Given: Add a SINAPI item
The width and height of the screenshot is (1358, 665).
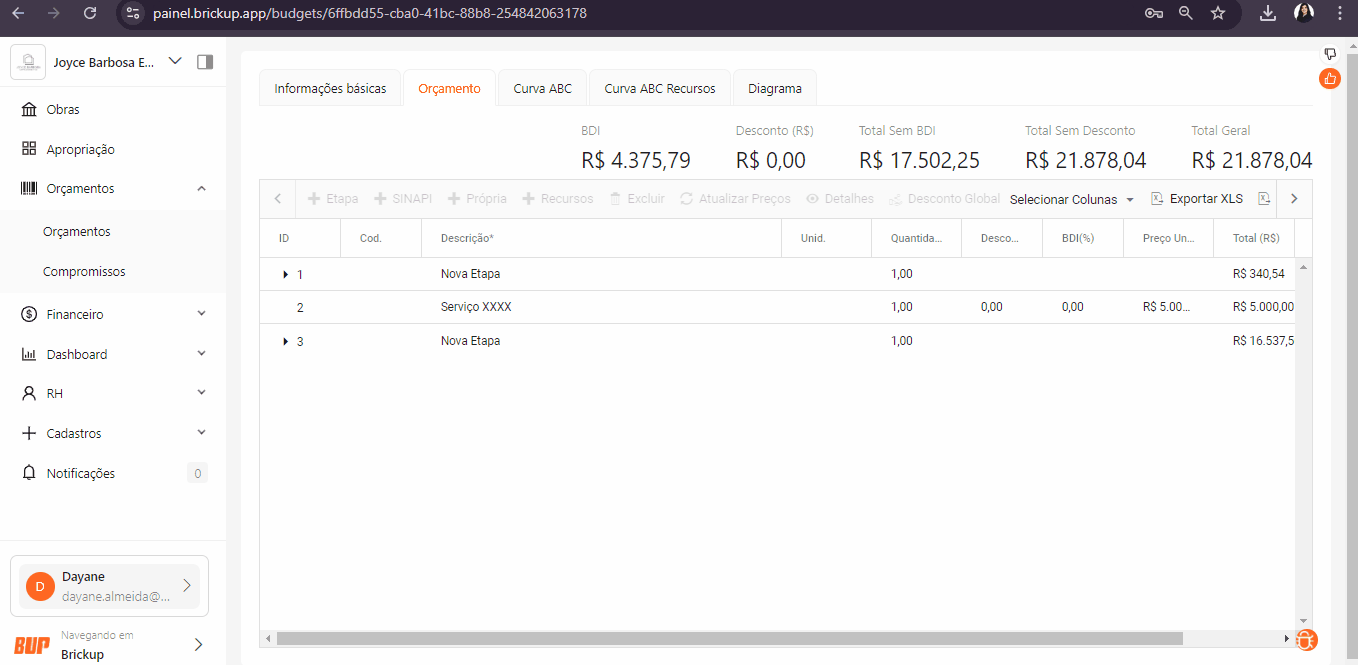Looking at the screenshot, I should click(x=403, y=199).
